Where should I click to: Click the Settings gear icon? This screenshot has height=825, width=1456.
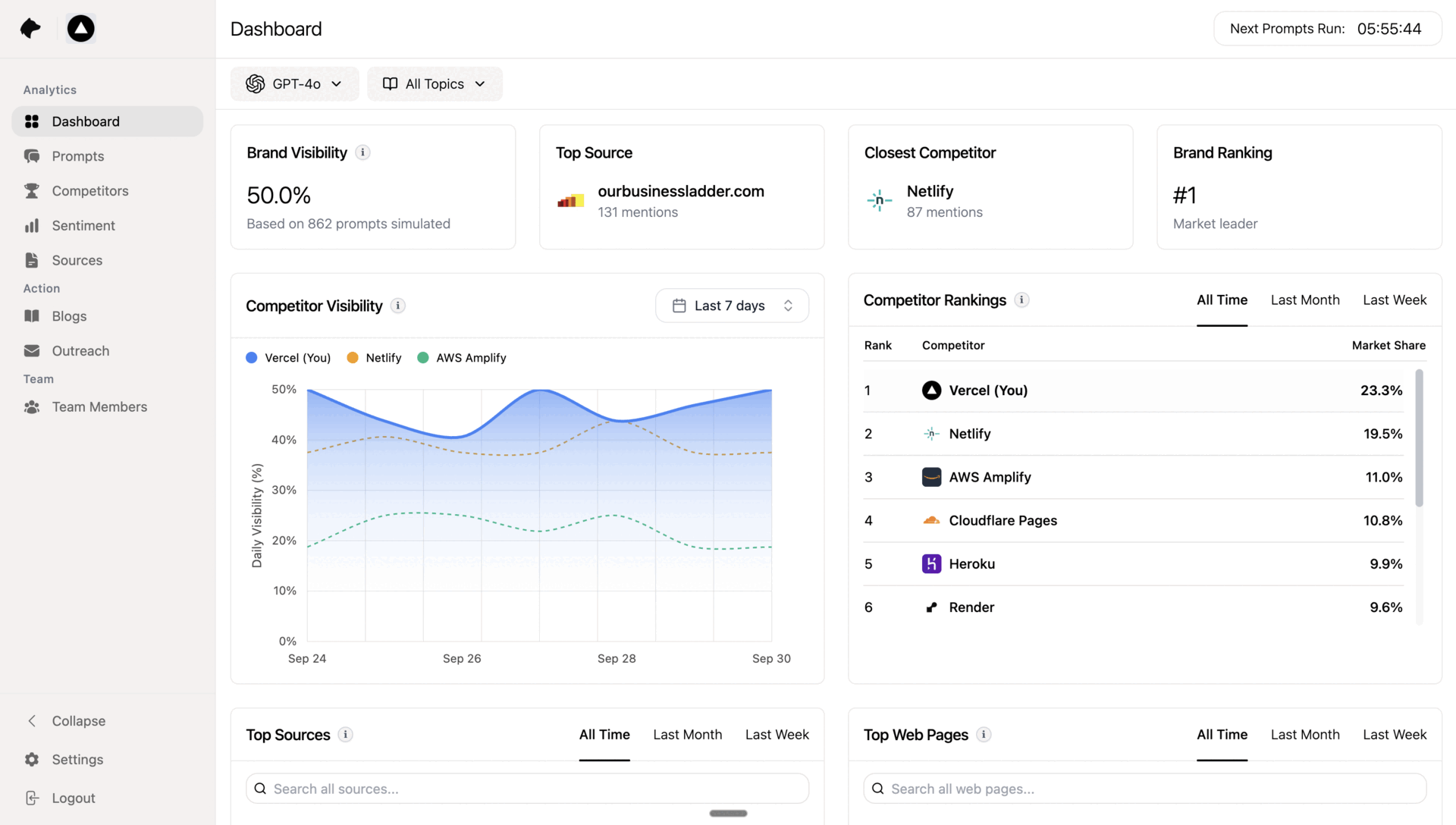[32, 759]
